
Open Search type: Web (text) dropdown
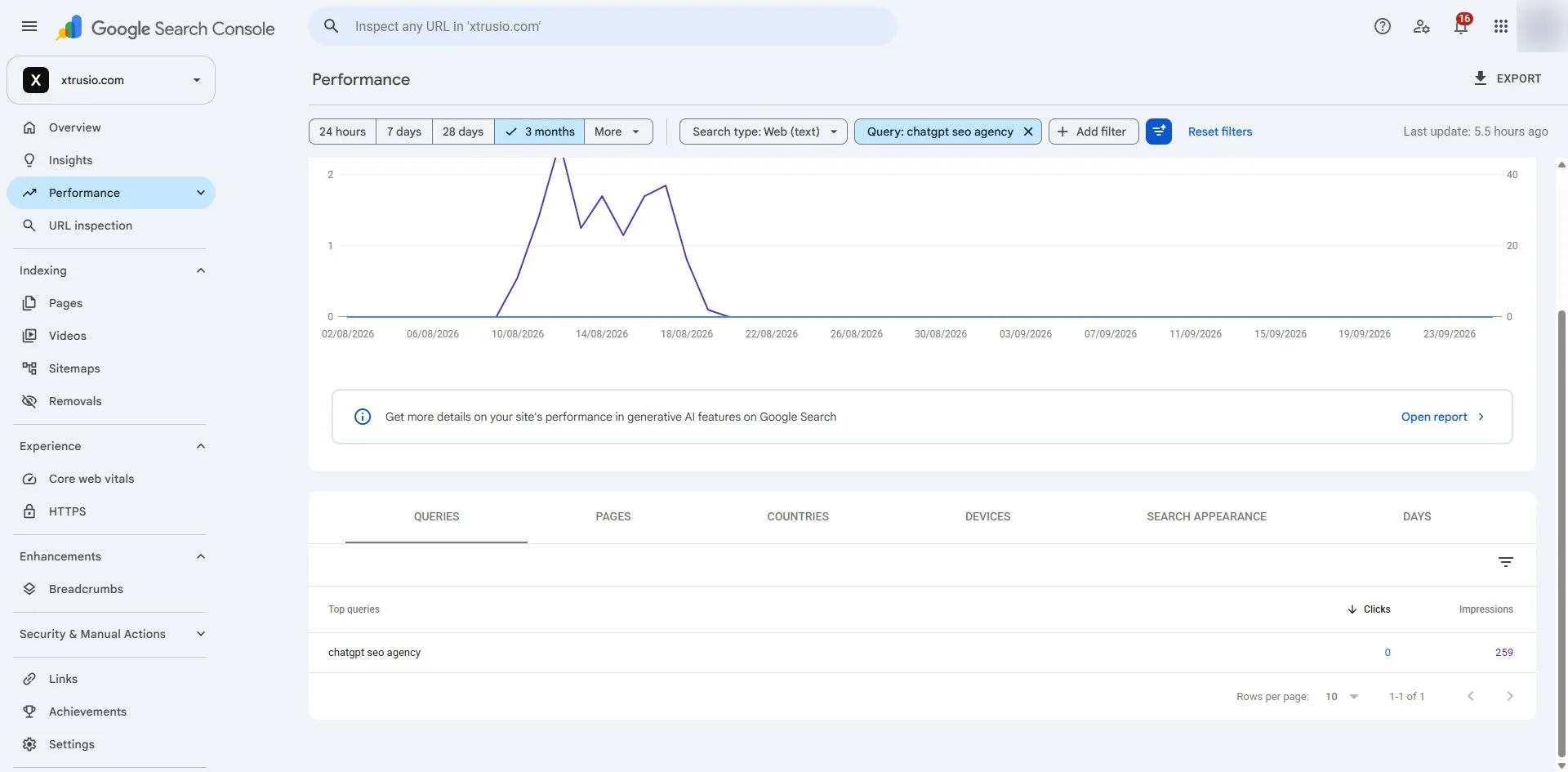coord(764,132)
